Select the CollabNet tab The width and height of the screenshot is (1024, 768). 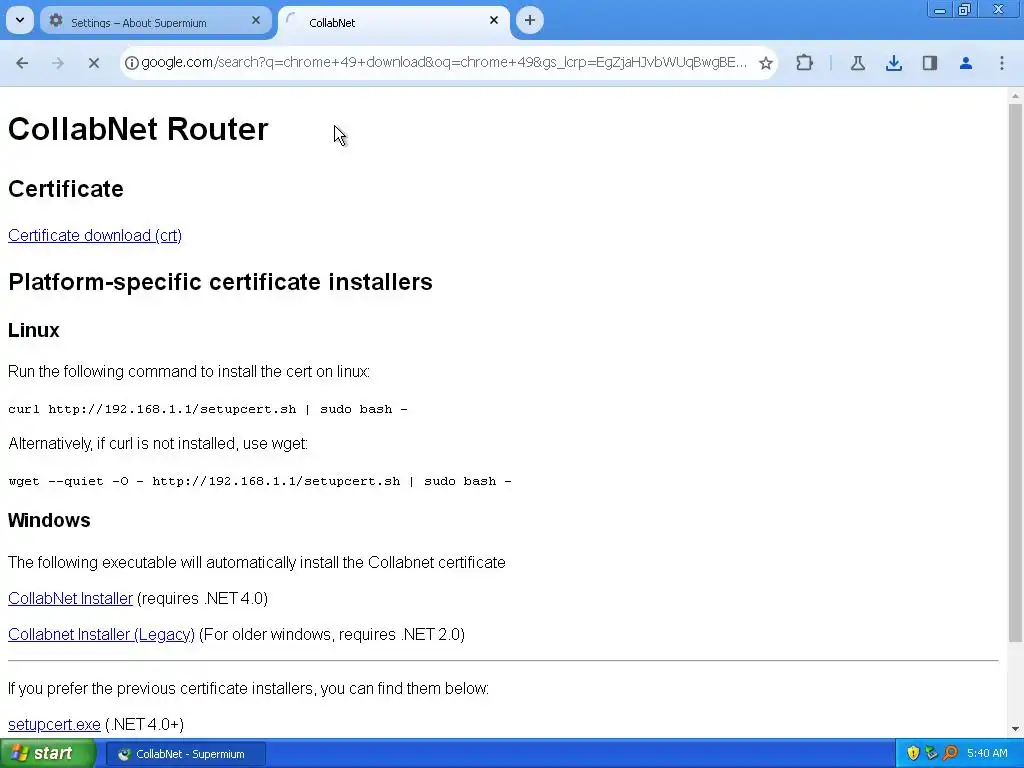click(394, 22)
